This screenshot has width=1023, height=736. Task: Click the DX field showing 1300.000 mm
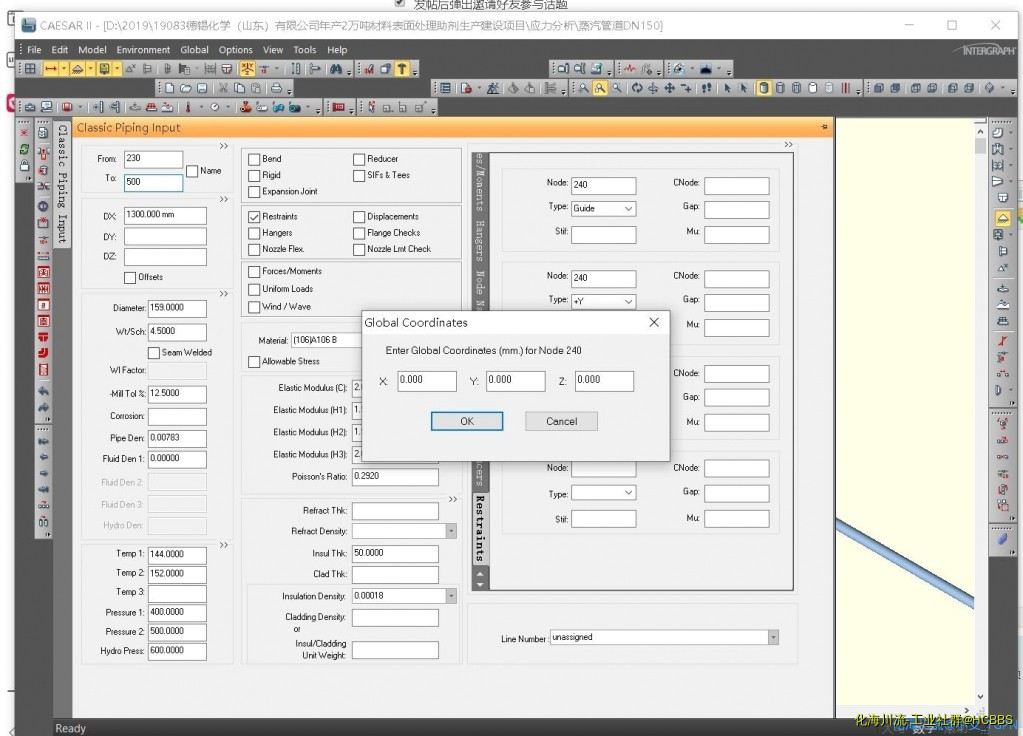[165, 215]
